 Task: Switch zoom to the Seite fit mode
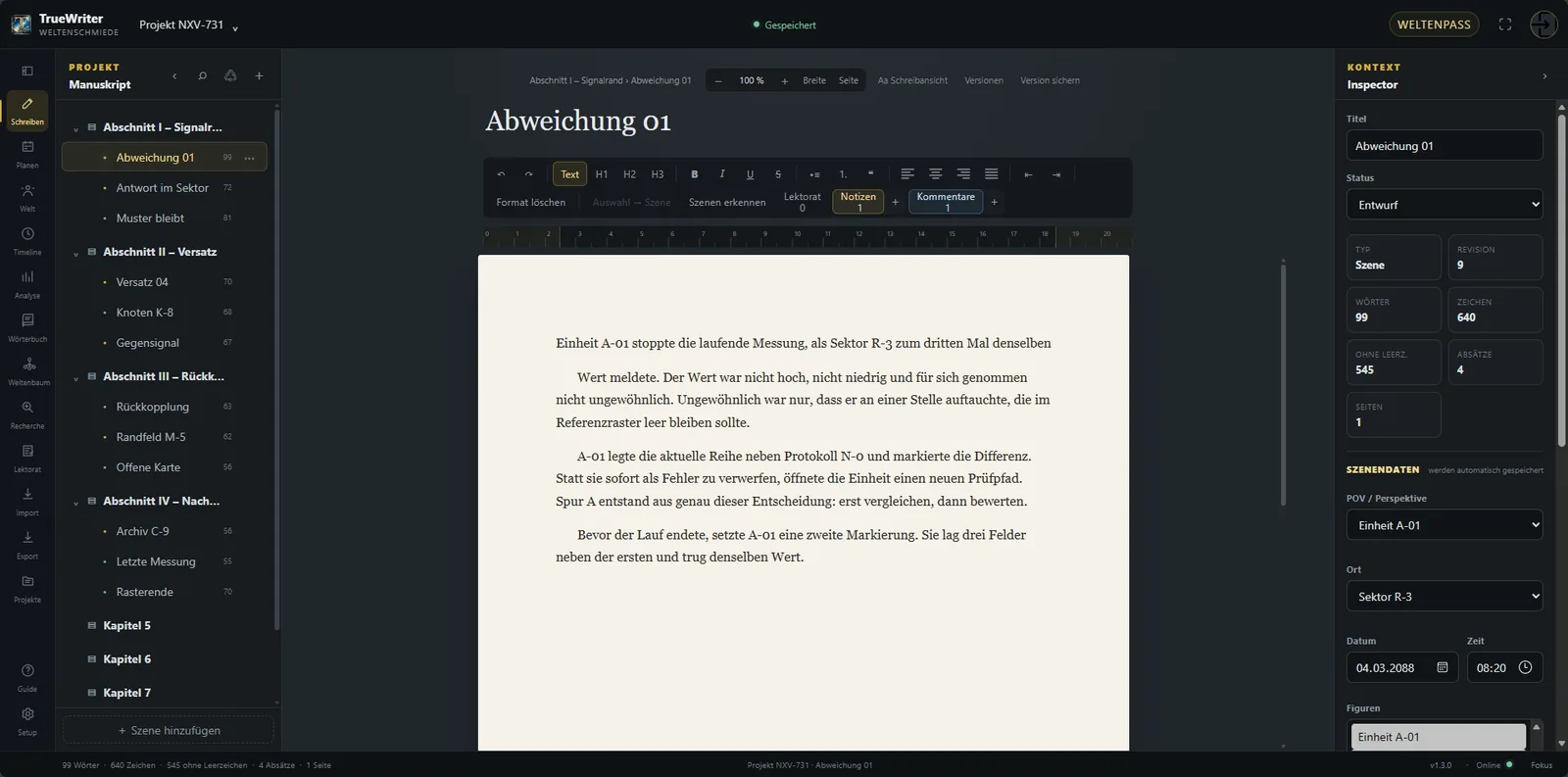click(x=849, y=80)
